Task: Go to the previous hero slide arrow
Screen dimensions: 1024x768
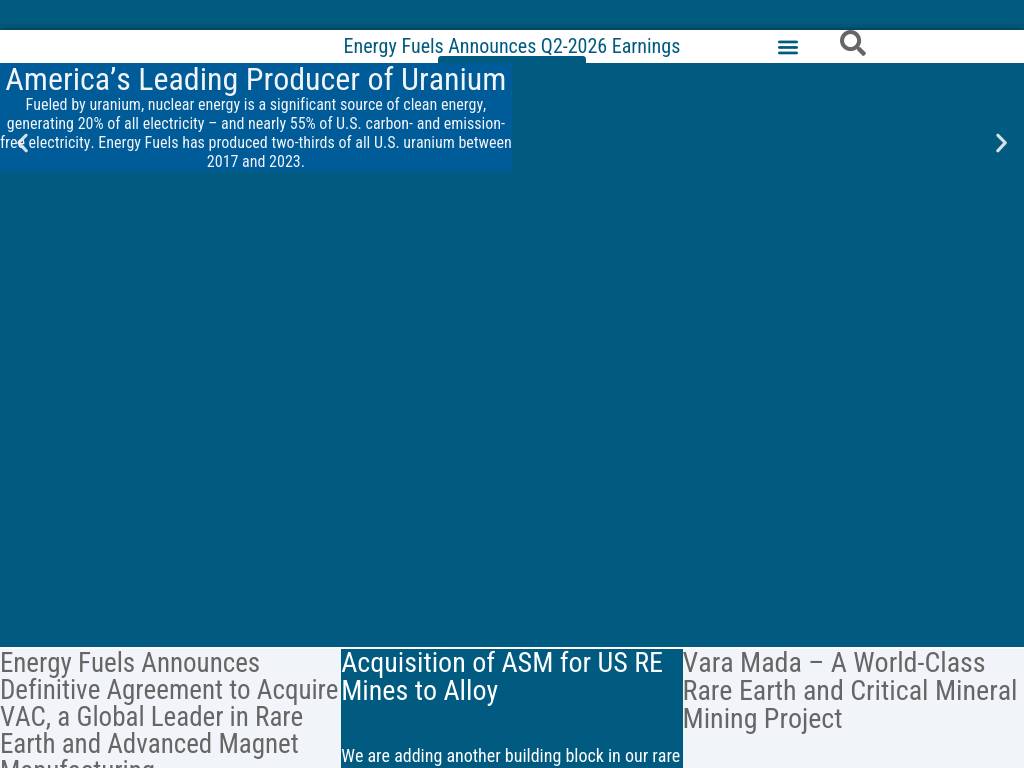Action: [x=23, y=143]
